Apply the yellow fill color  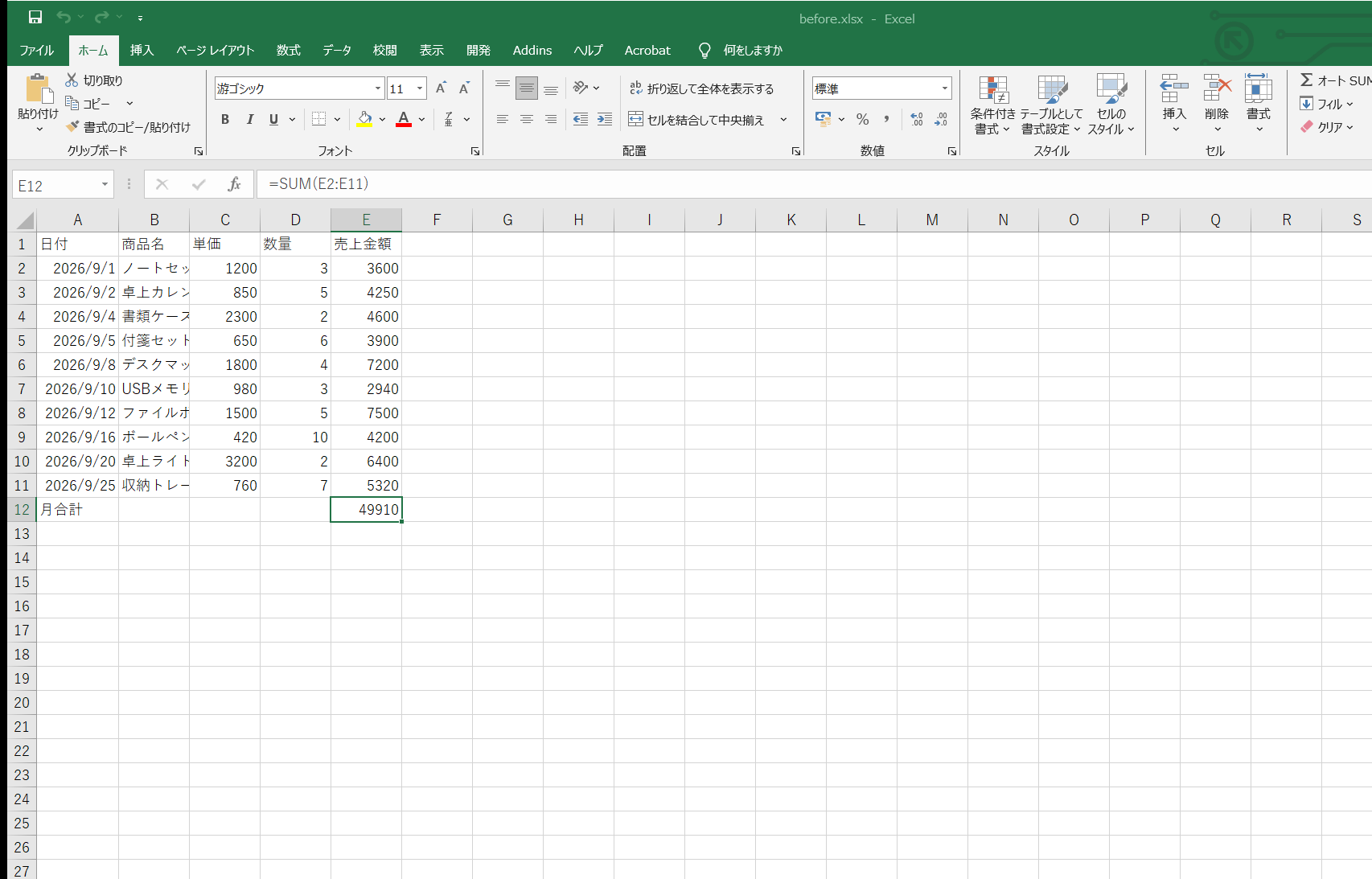[365, 119]
